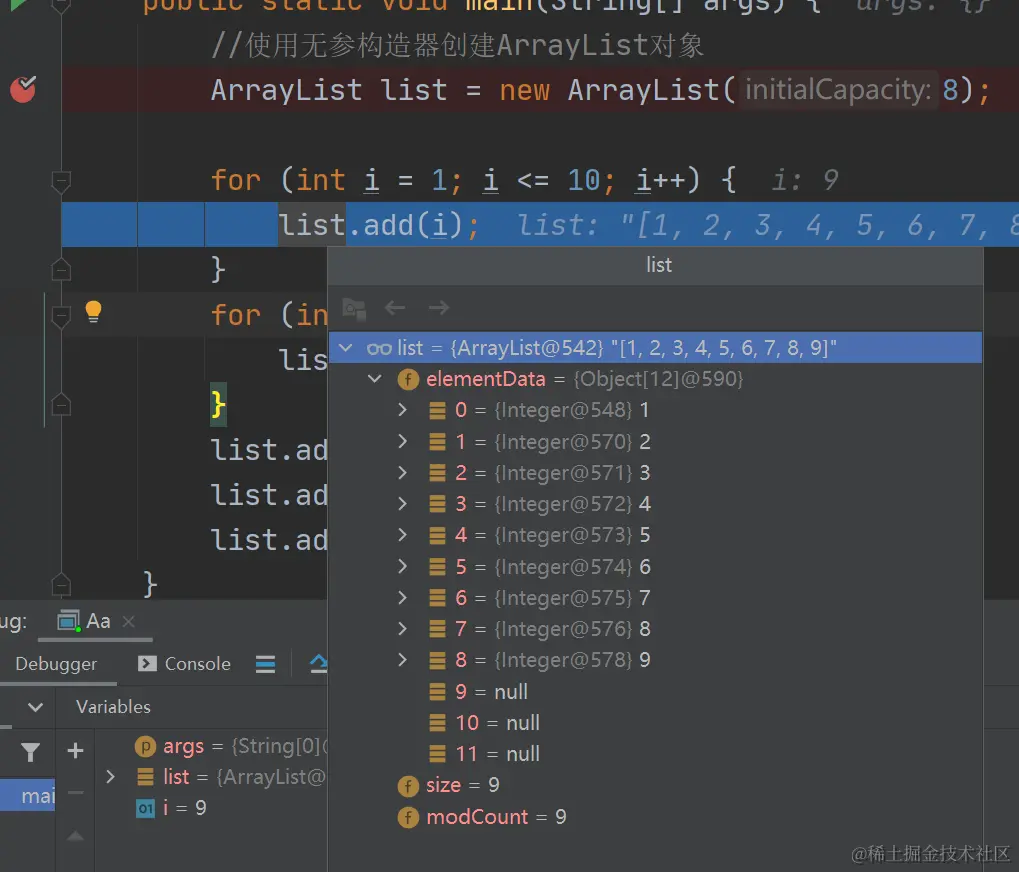Click the blue upward arrow debugger toolbar icon

click(318, 663)
